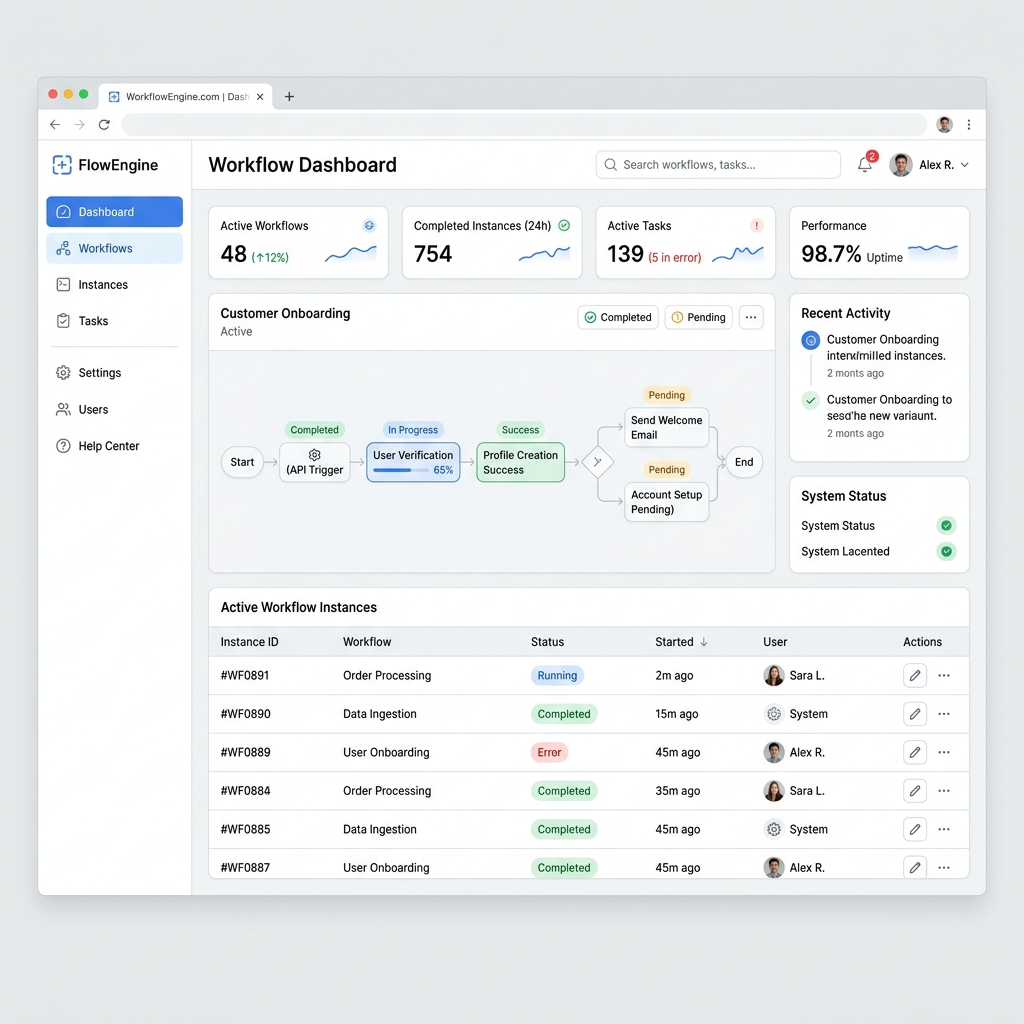Go back in browser
Viewport: 1024px width, 1024px height.
pyautogui.click(x=55, y=124)
